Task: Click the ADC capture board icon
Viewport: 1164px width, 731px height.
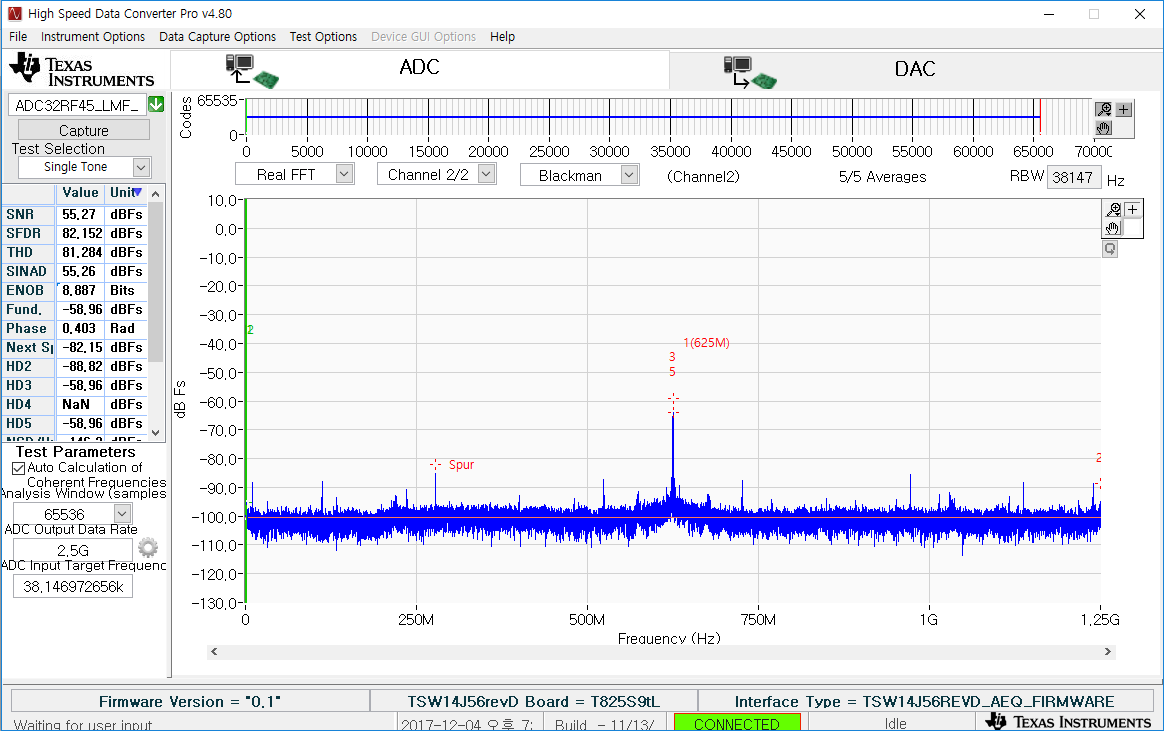Action: click(252, 71)
